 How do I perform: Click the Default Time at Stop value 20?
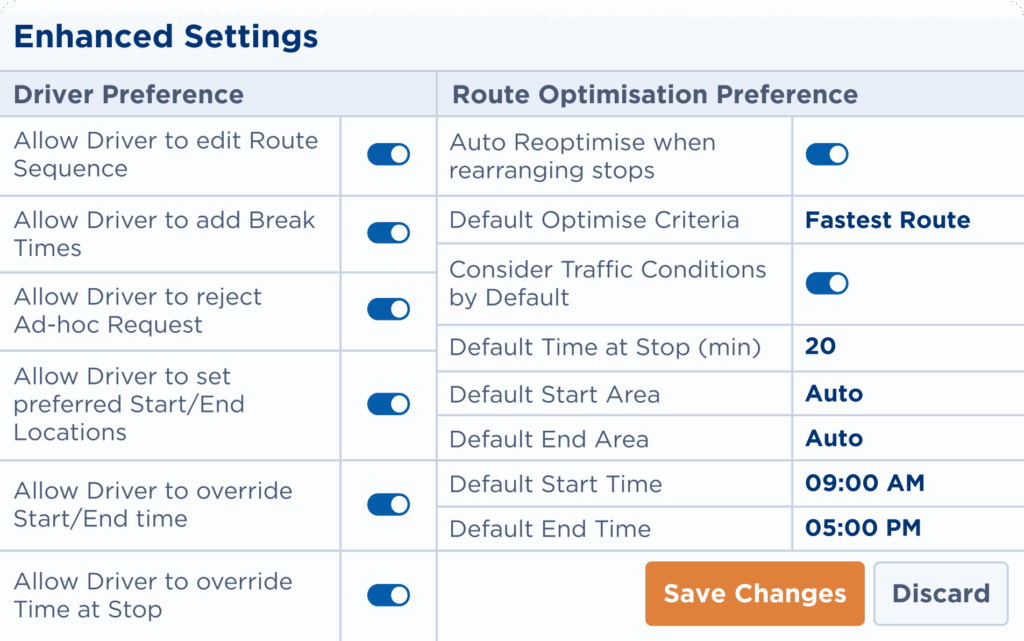820,347
